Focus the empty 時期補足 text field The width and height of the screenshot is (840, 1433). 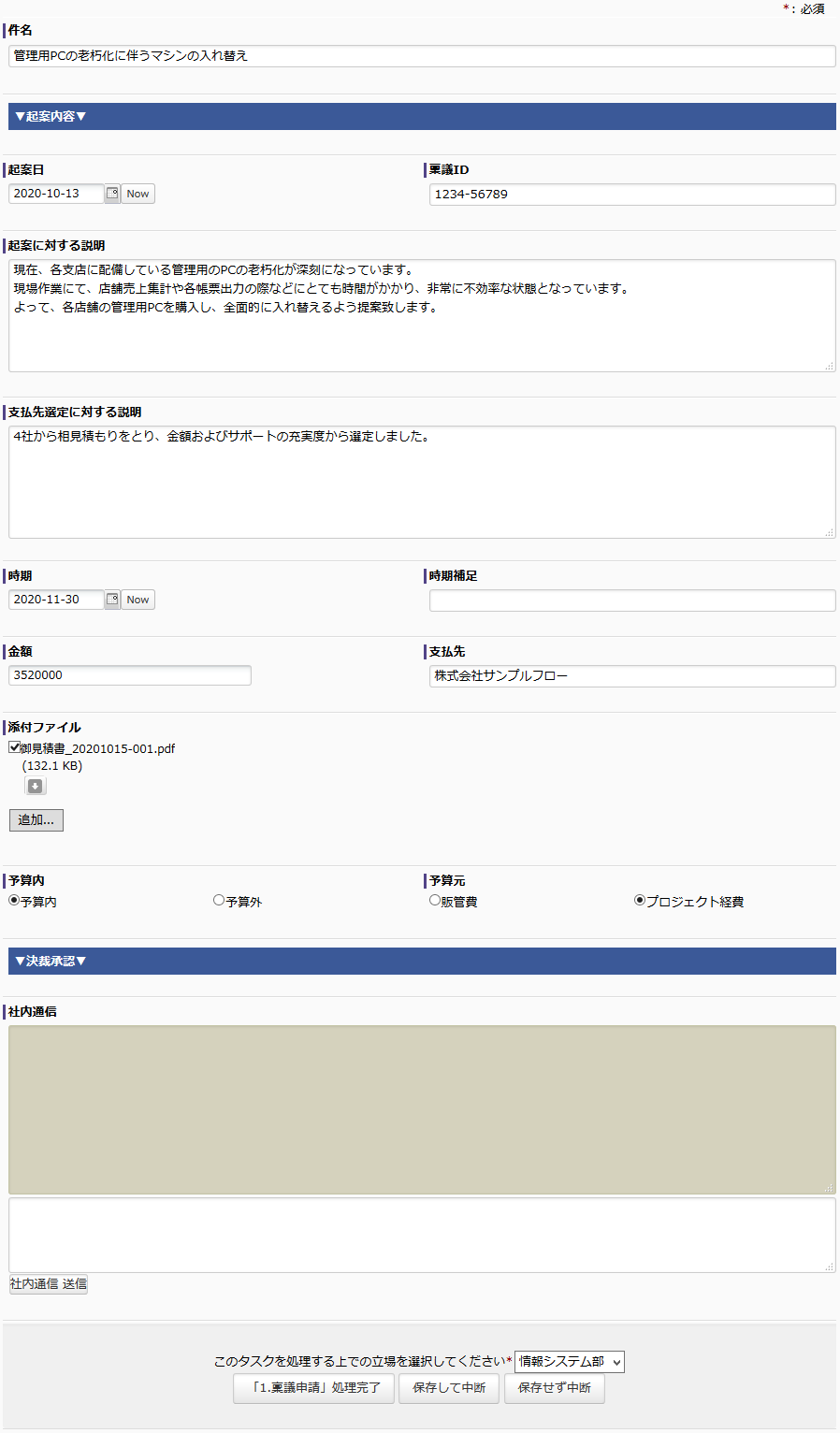pos(632,601)
